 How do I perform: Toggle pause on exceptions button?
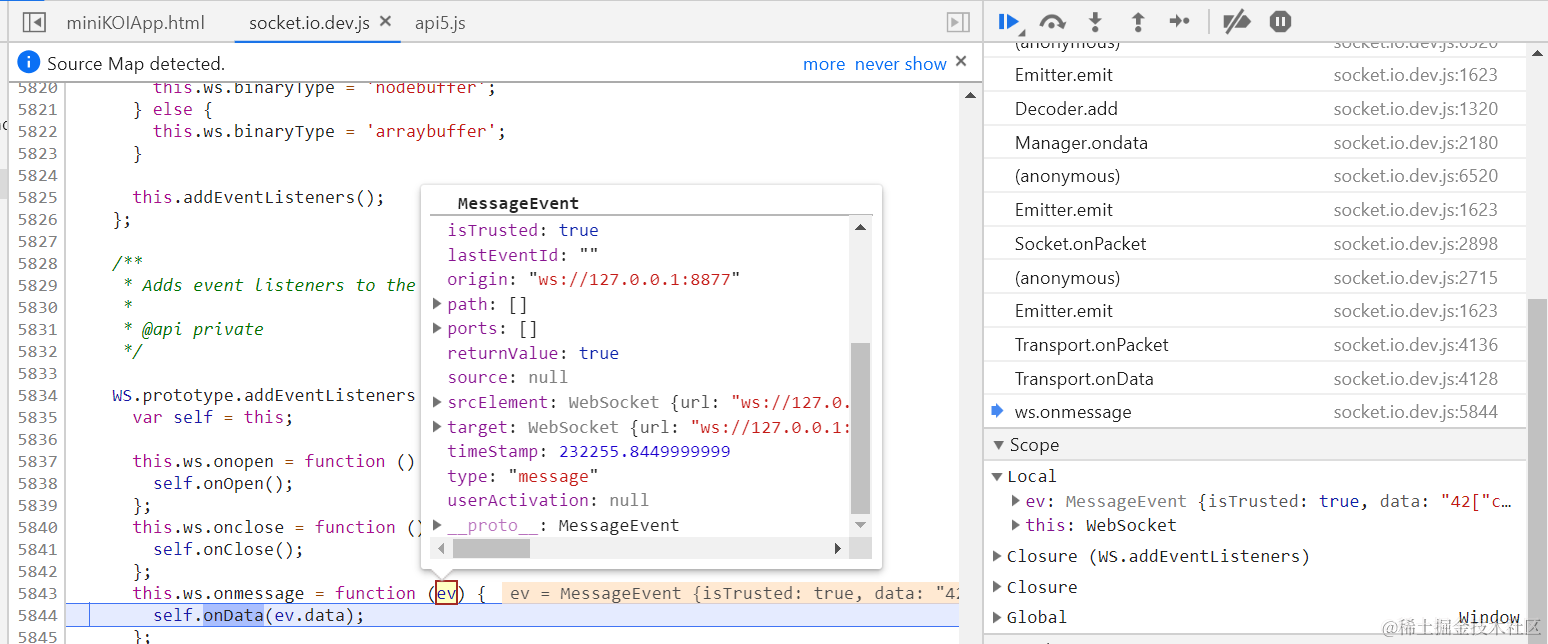click(x=1280, y=21)
